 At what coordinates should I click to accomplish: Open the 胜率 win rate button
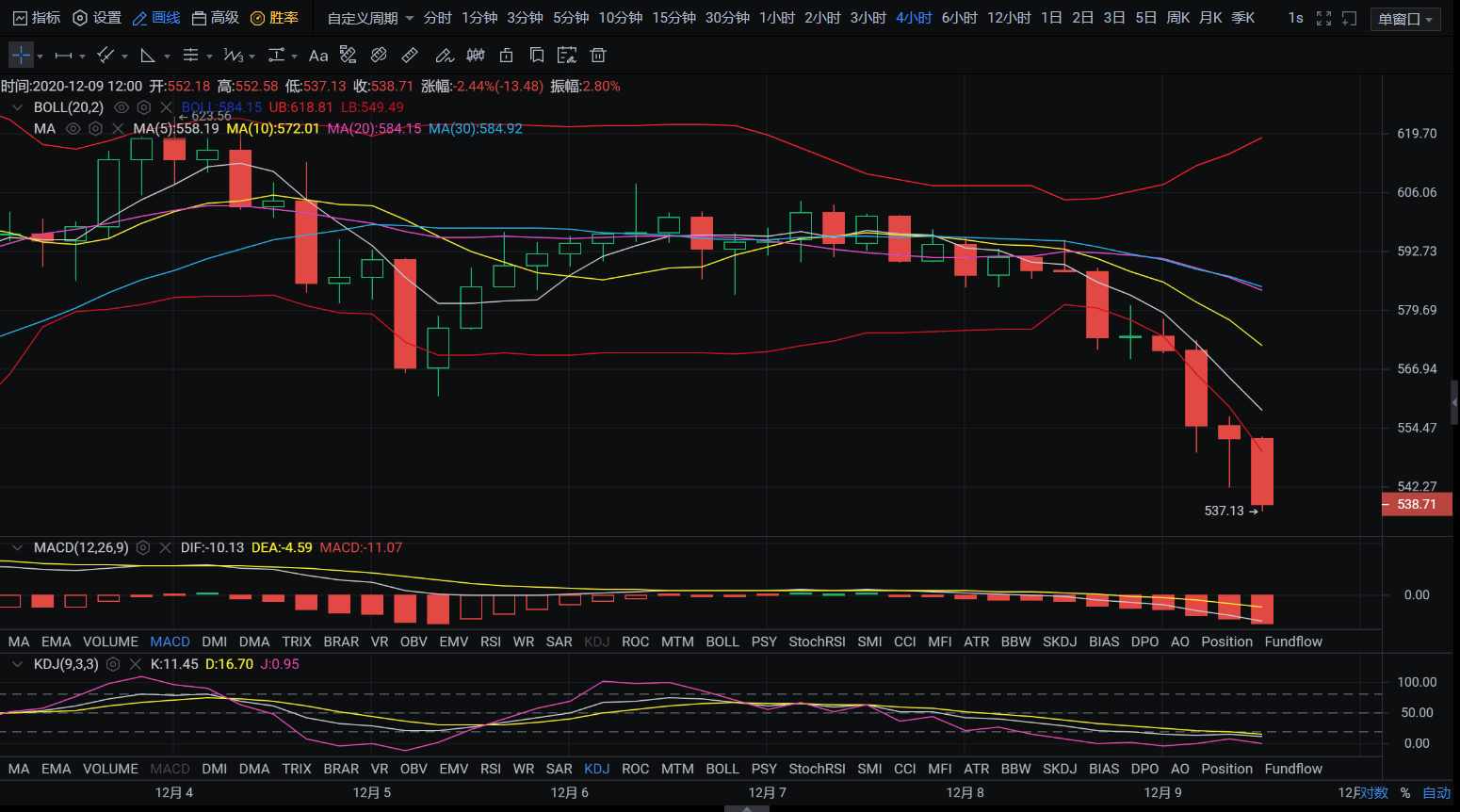(274, 18)
